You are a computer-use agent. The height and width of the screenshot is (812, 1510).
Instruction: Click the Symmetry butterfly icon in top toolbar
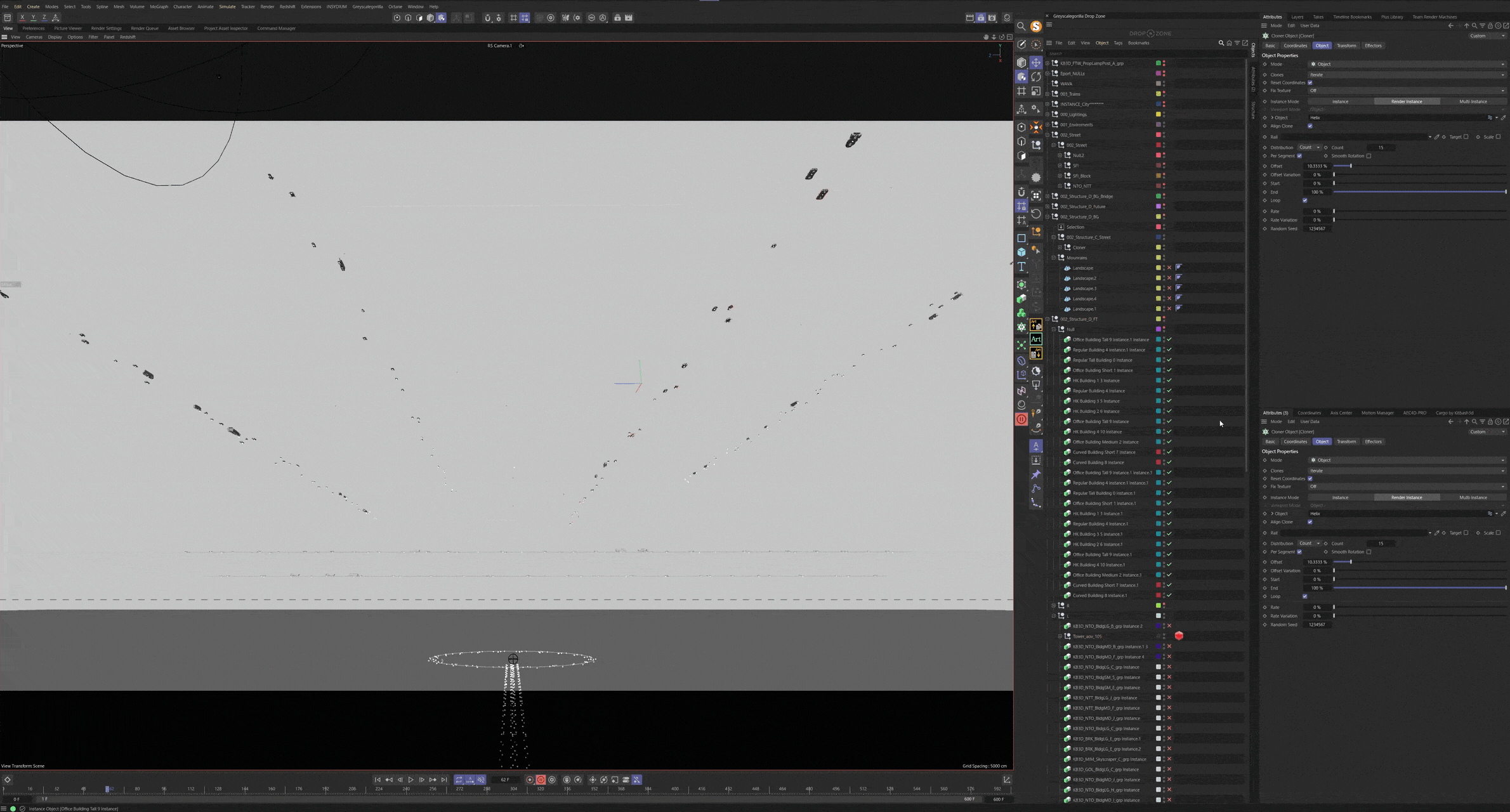tap(565, 18)
